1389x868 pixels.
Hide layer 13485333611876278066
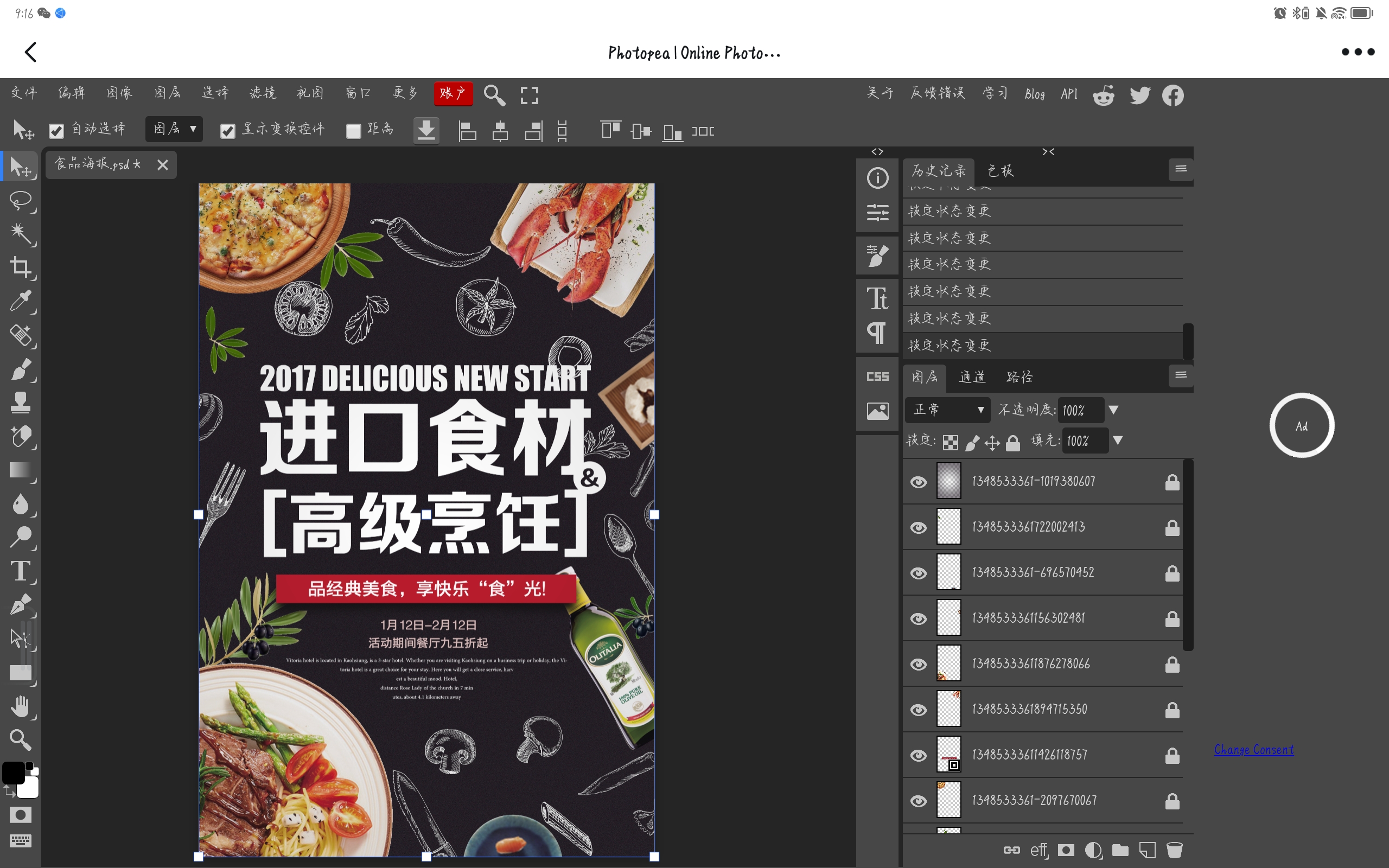919,664
